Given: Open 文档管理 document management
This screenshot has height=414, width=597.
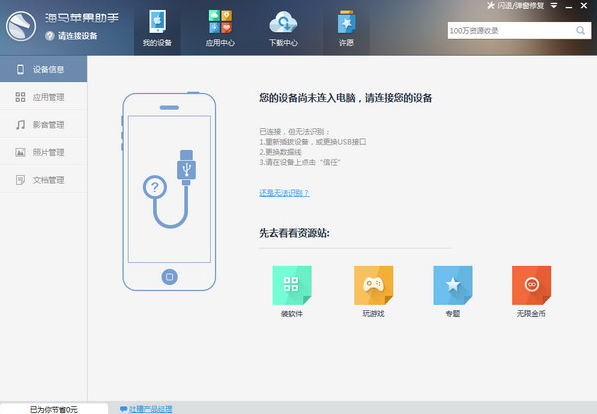Looking at the screenshot, I should pyautogui.click(x=43, y=180).
